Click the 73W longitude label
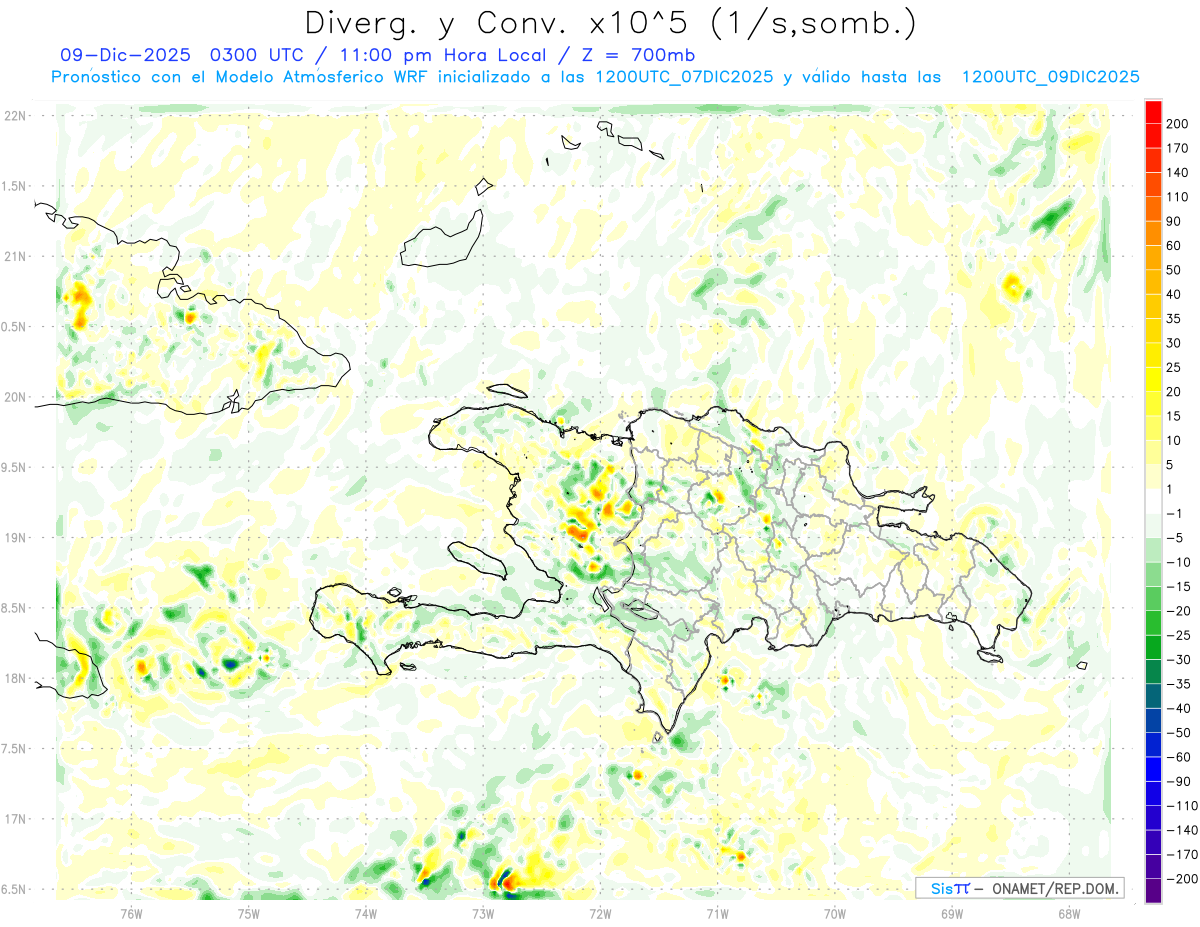This screenshot has width=1200, height=927. pyautogui.click(x=483, y=913)
